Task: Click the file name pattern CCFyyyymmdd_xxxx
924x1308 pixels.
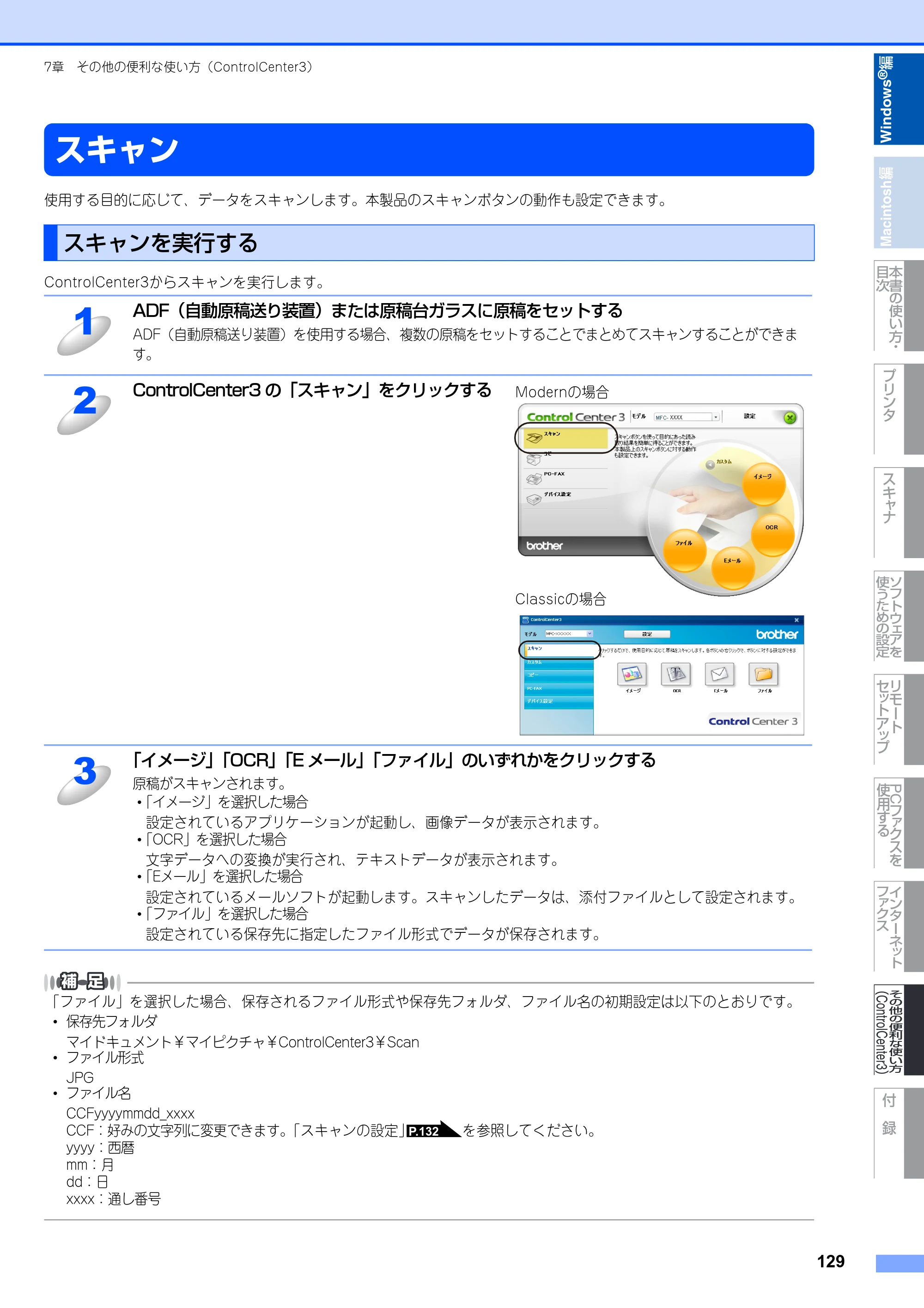Action: (x=130, y=1113)
